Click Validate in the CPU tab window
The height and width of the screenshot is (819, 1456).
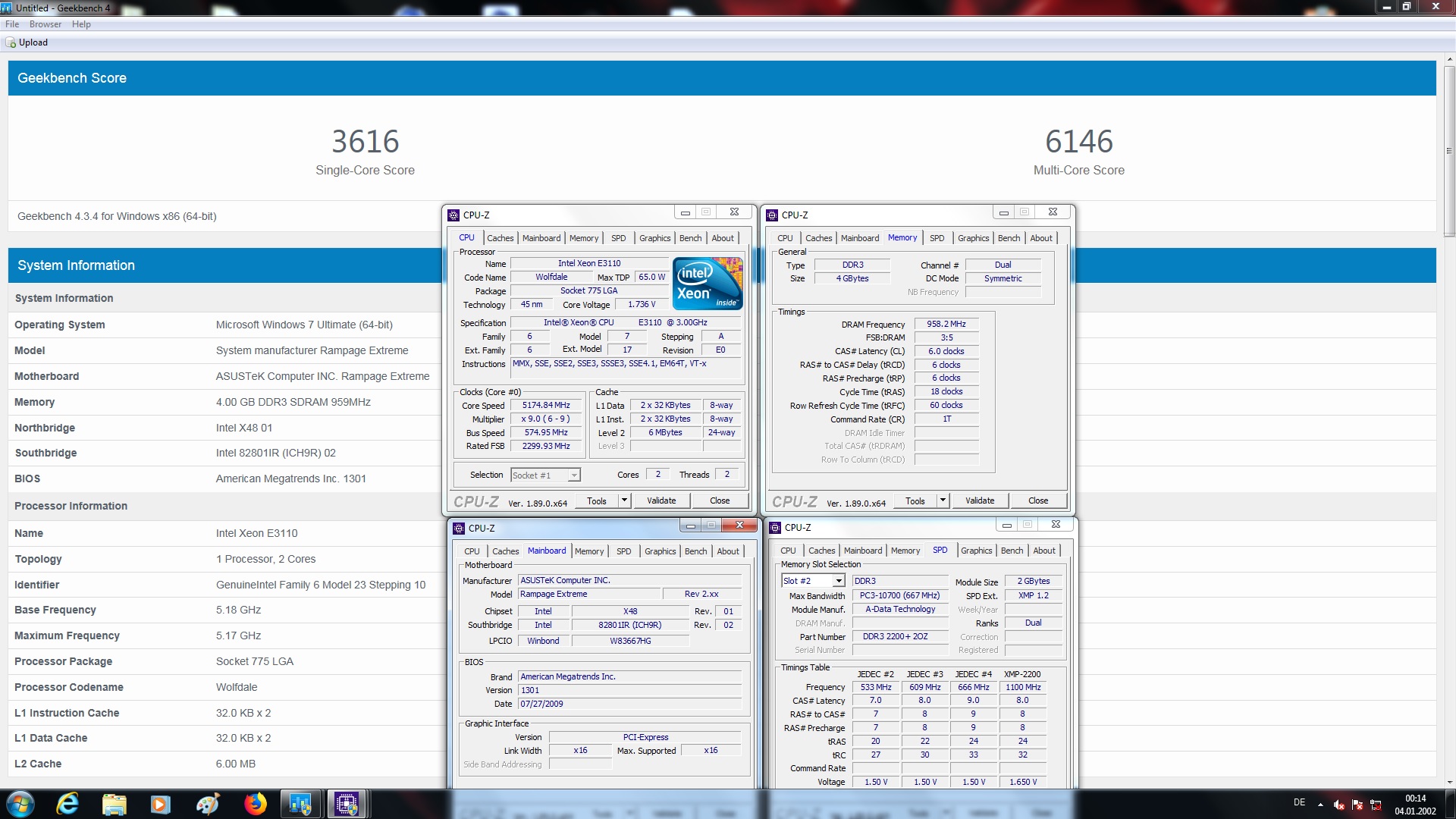[661, 500]
